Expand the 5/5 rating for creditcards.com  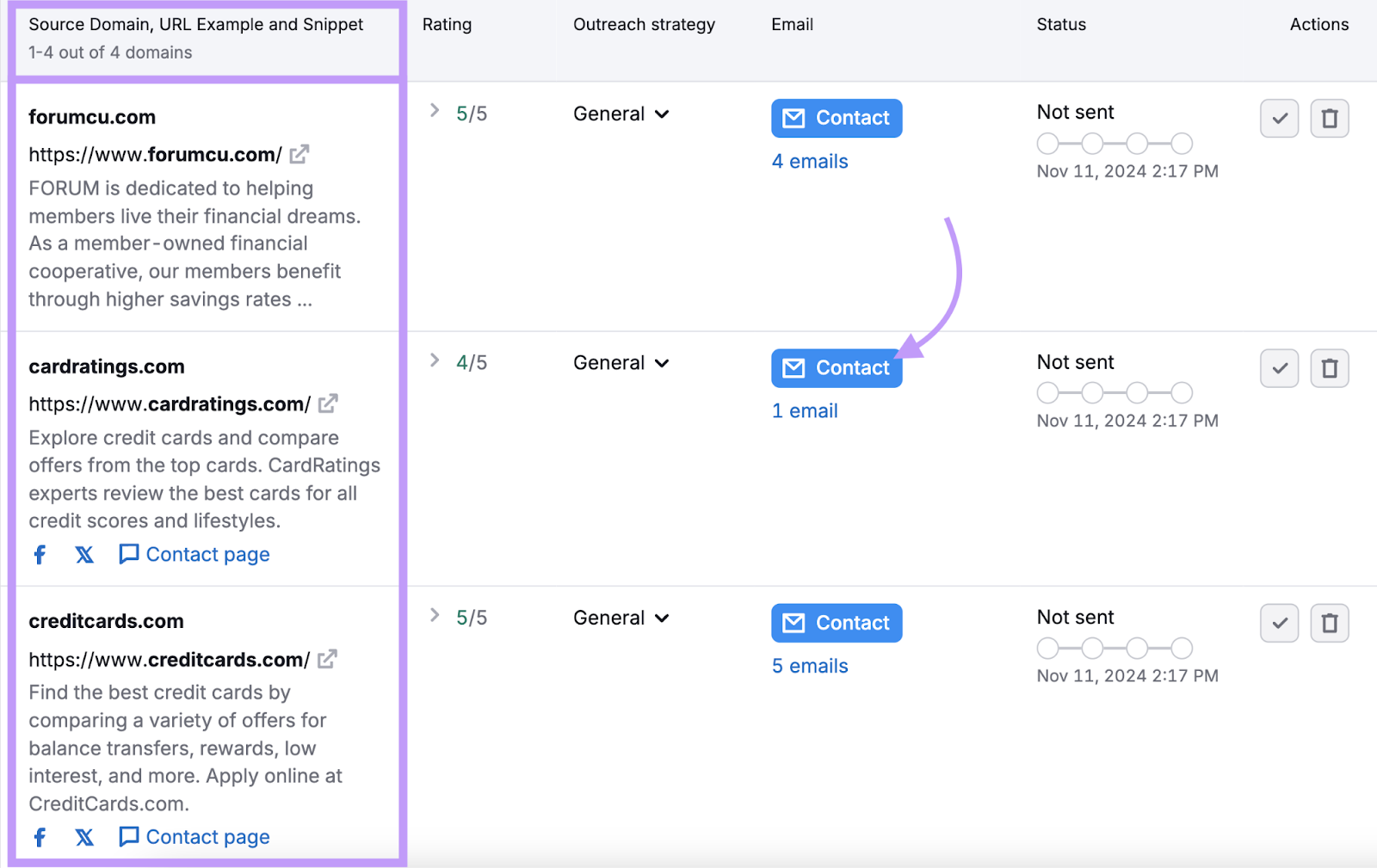click(x=435, y=616)
